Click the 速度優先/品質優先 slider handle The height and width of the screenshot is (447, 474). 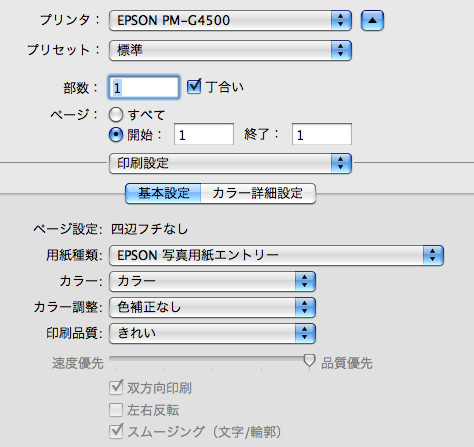pyautogui.click(x=309, y=361)
